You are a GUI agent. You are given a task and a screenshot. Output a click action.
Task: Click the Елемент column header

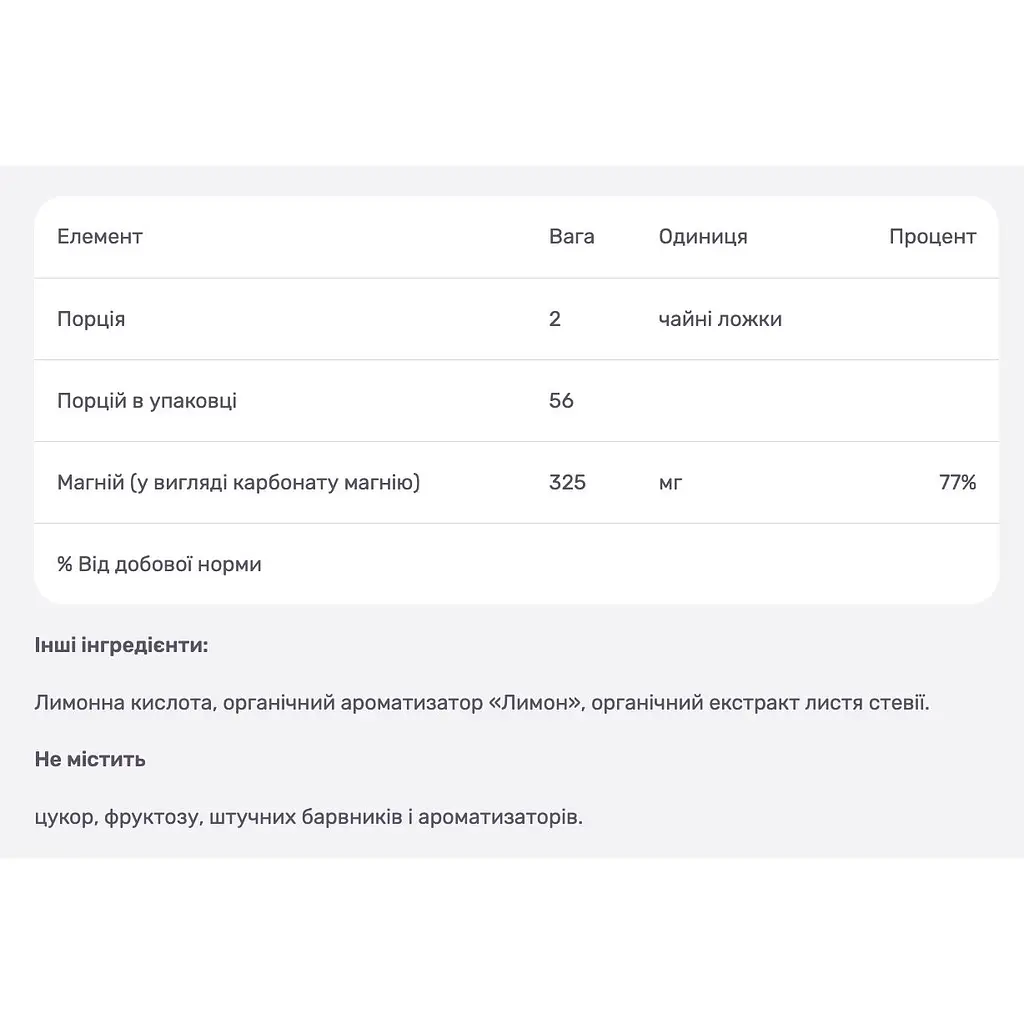pos(99,236)
